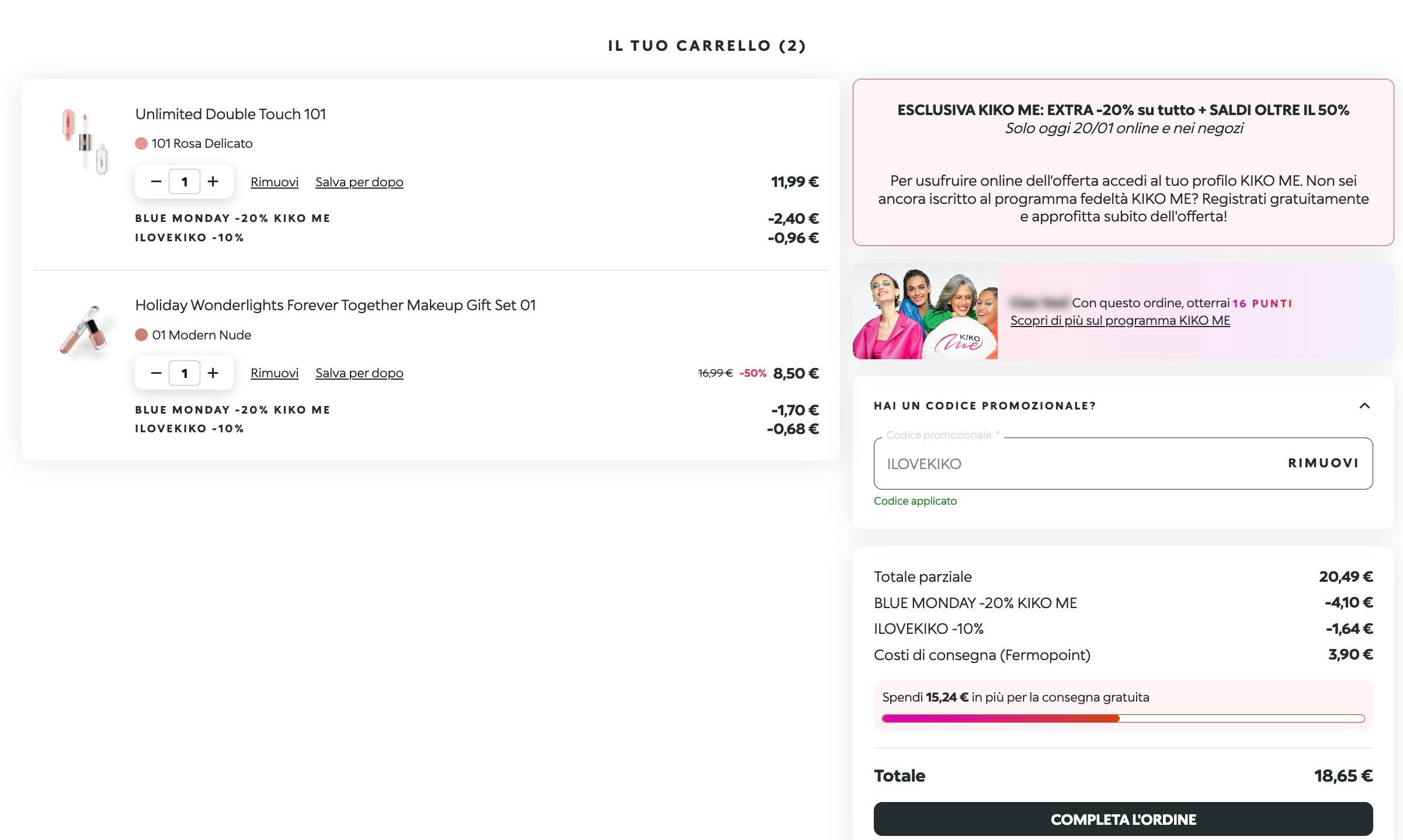
Task: Click the free delivery progress bar
Action: click(x=1123, y=718)
